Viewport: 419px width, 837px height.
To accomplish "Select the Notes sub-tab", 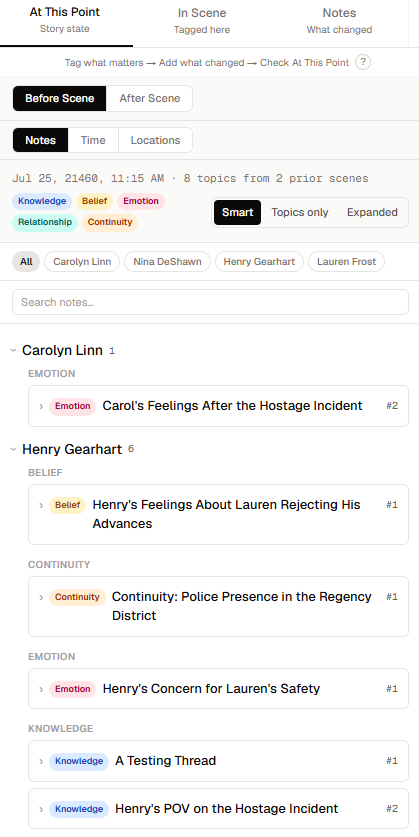I will pyautogui.click(x=41, y=140).
